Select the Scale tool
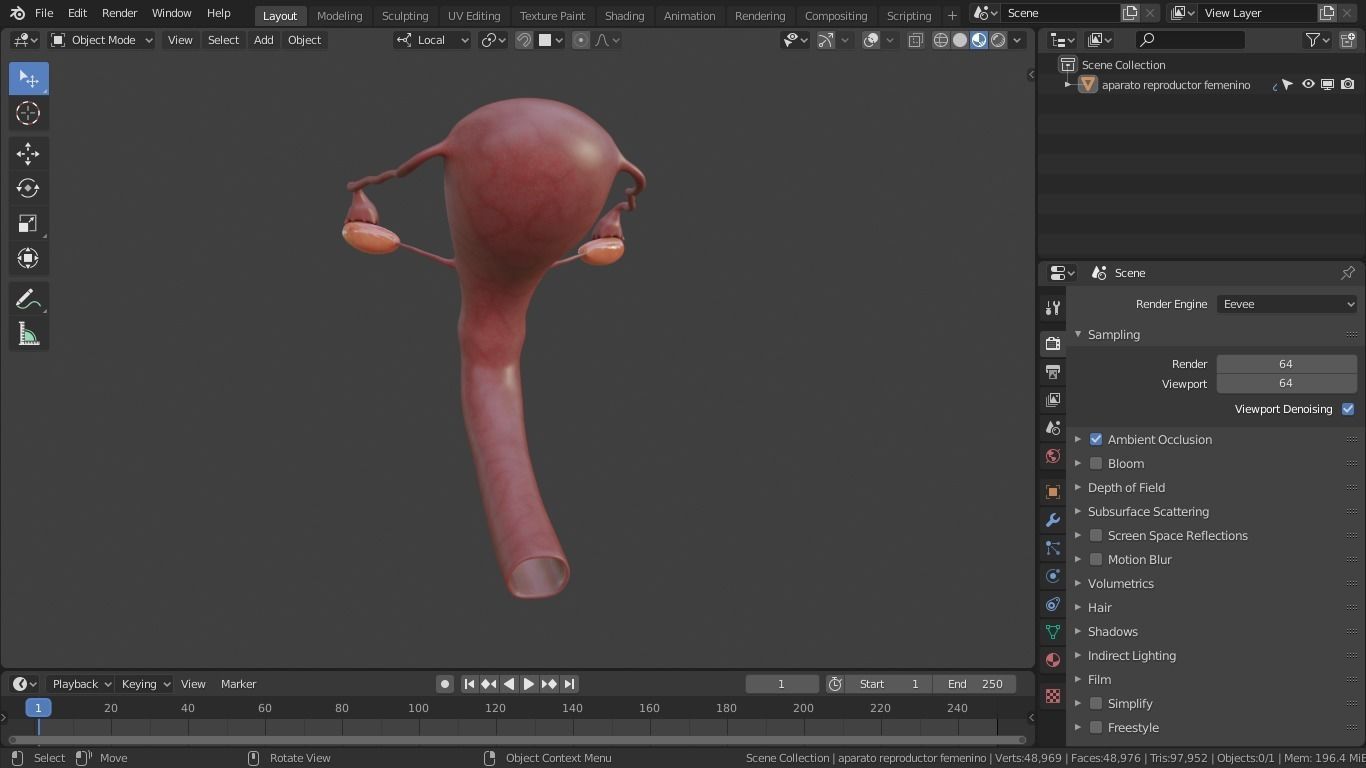This screenshot has width=1366, height=768. [28, 223]
